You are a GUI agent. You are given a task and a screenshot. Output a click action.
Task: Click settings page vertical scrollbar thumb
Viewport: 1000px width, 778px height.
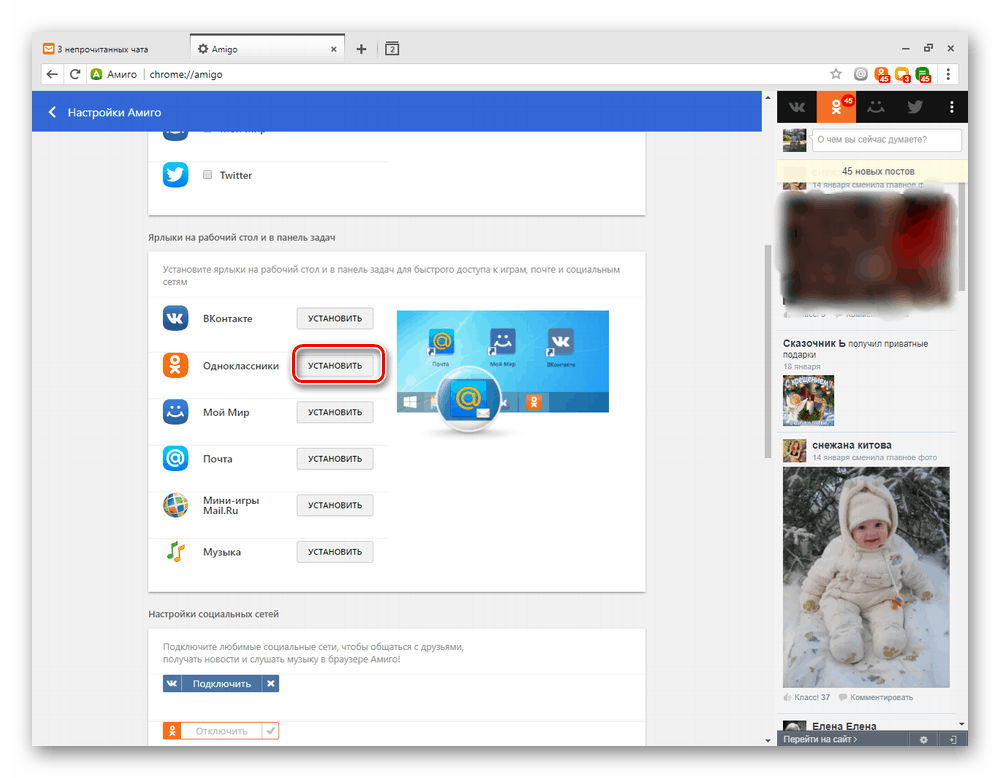pyautogui.click(x=768, y=351)
